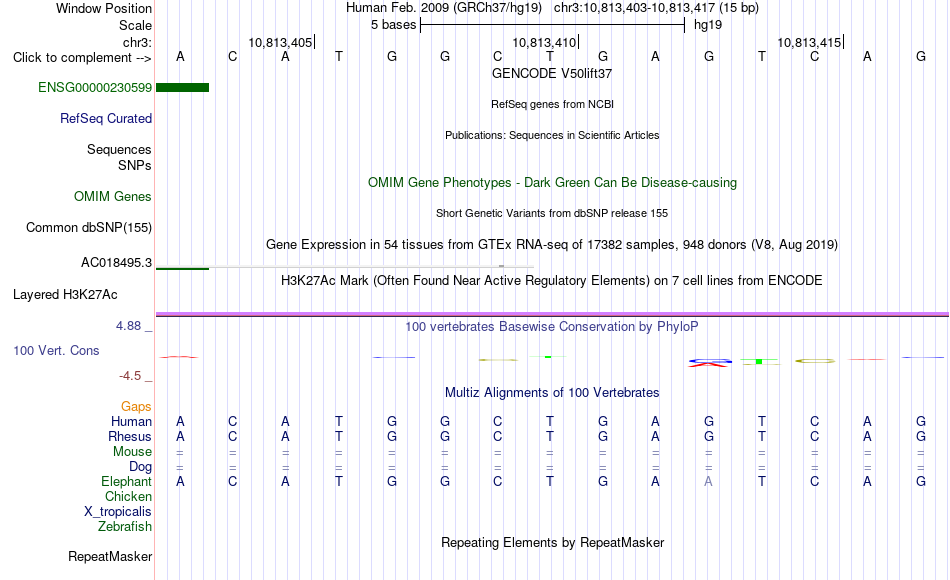Open the Layered H3K27Ac track label
Viewport: 950px width, 580px height.
click(65, 295)
